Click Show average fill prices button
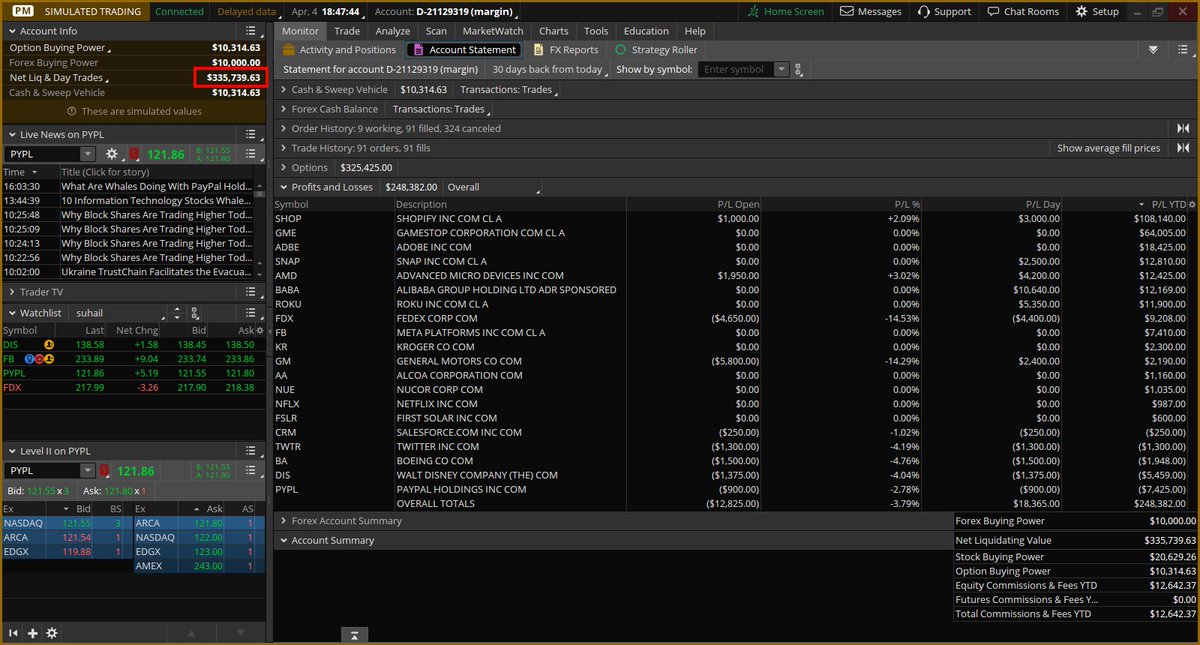Screen dimensions: 1200x645 click(x=1108, y=148)
